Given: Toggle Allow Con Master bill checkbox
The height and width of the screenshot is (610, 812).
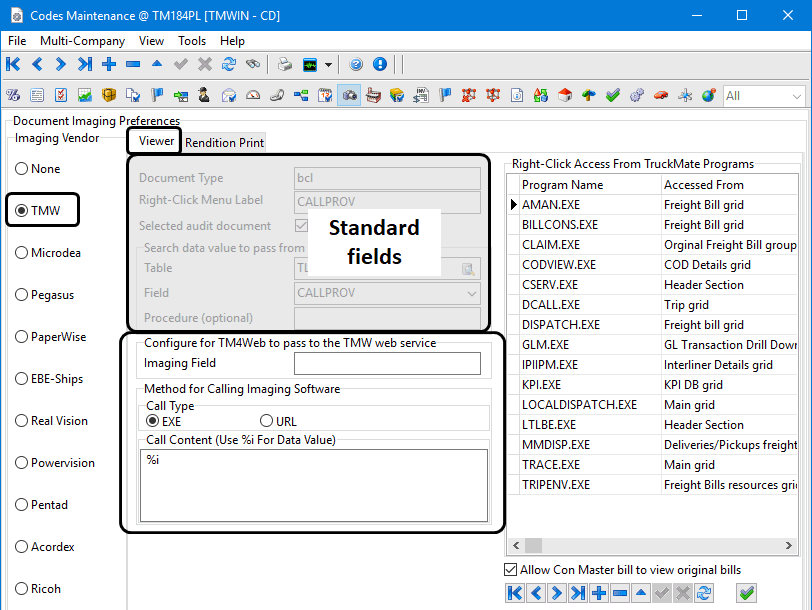Looking at the screenshot, I should [510, 570].
